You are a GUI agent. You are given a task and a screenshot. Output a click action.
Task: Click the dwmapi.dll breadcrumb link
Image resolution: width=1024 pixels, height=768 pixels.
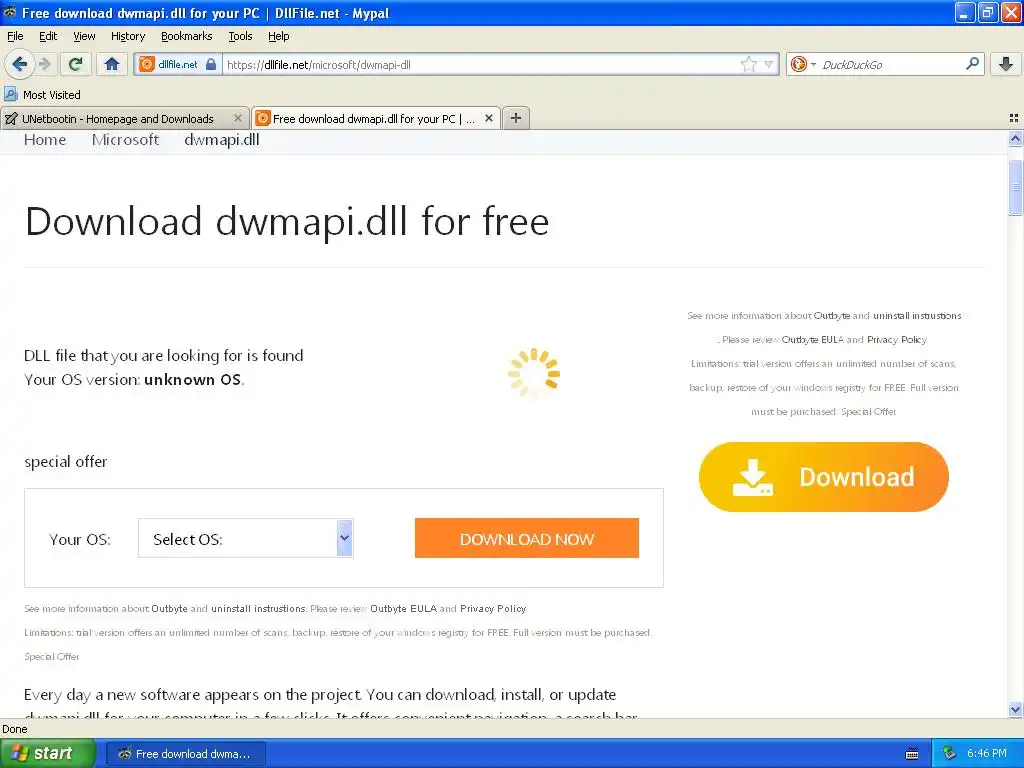pyautogui.click(x=221, y=140)
